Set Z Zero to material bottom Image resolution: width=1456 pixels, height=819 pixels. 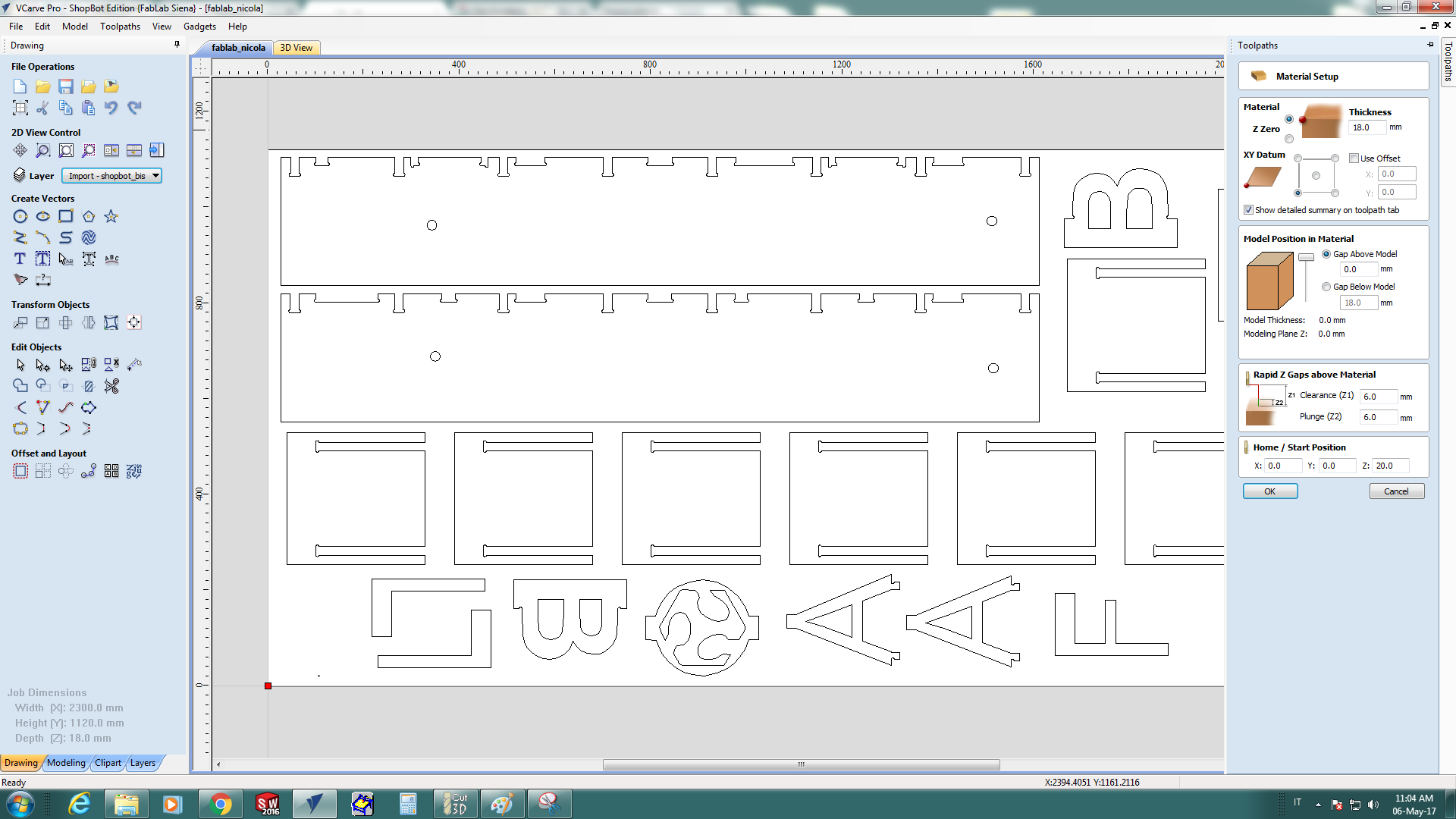1289,139
